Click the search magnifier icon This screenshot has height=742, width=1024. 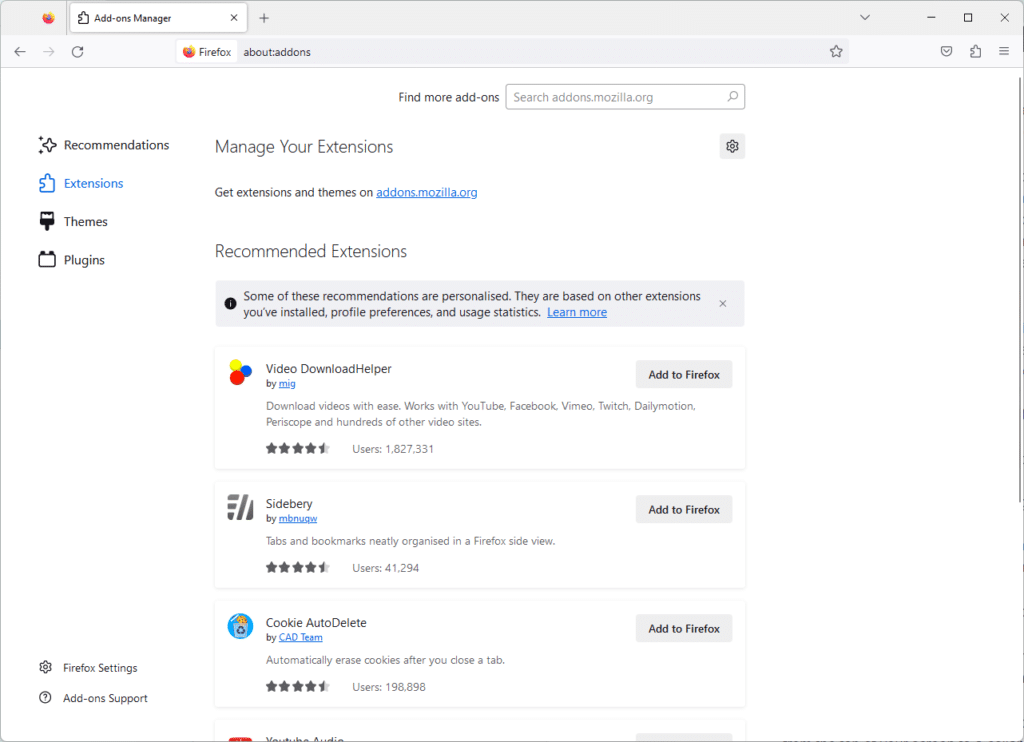(x=733, y=97)
